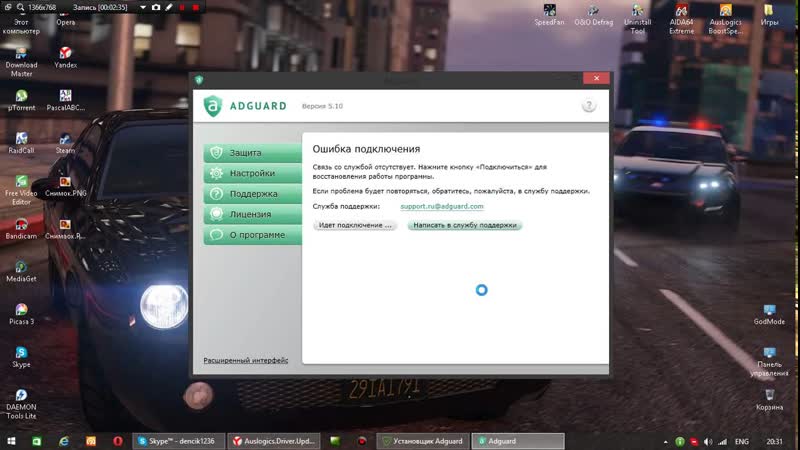This screenshot has height=450, width=800.
Task: Open the Снимок.PNG file on desktop
Action: click(65, 186)
